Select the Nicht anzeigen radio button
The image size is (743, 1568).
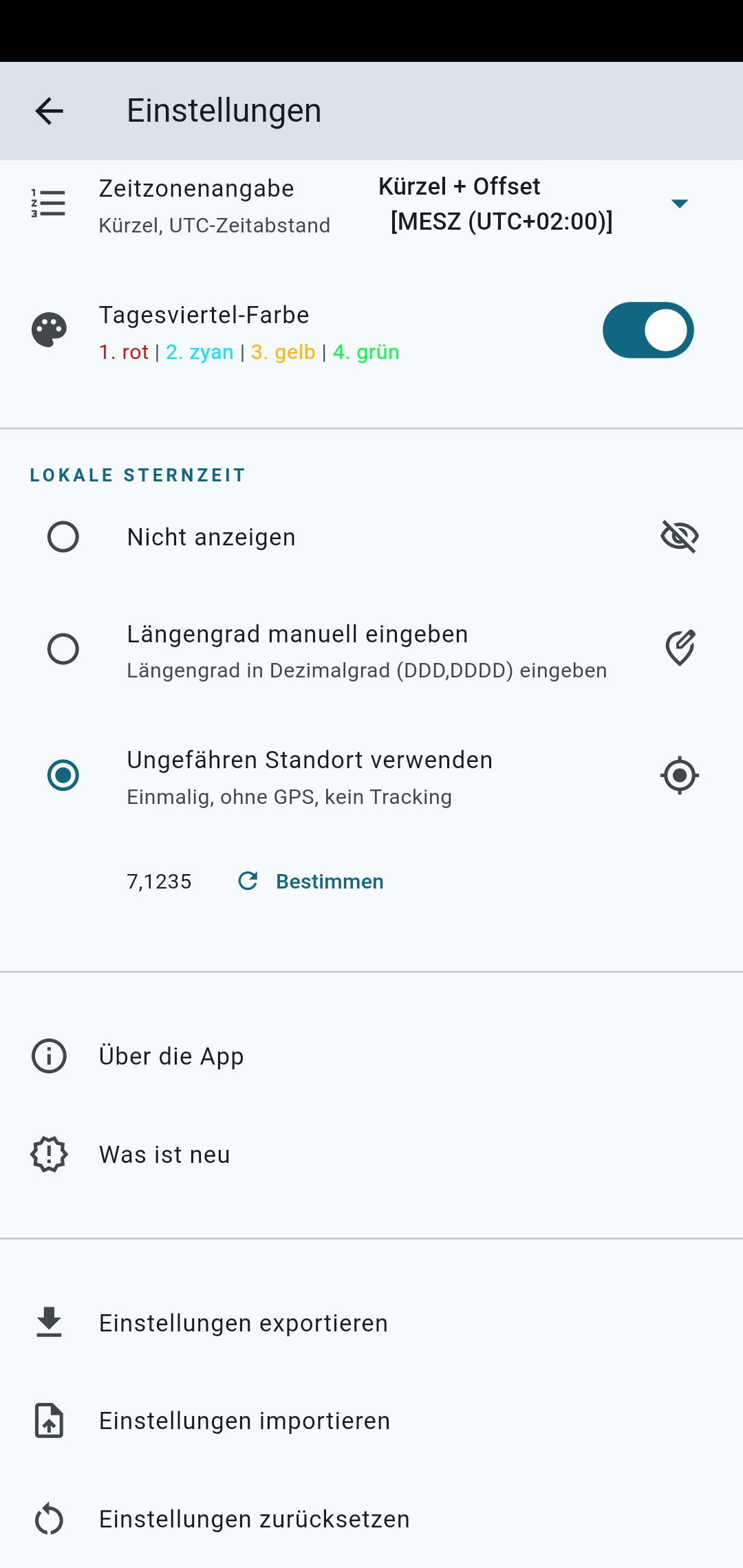point(63,536)
